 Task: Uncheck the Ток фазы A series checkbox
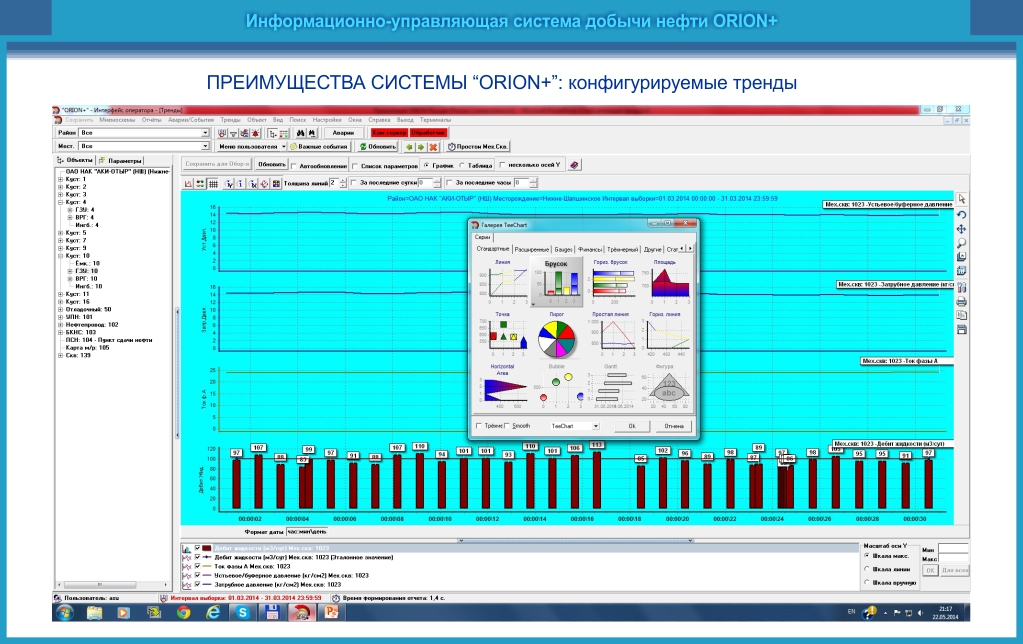(197, 566)
